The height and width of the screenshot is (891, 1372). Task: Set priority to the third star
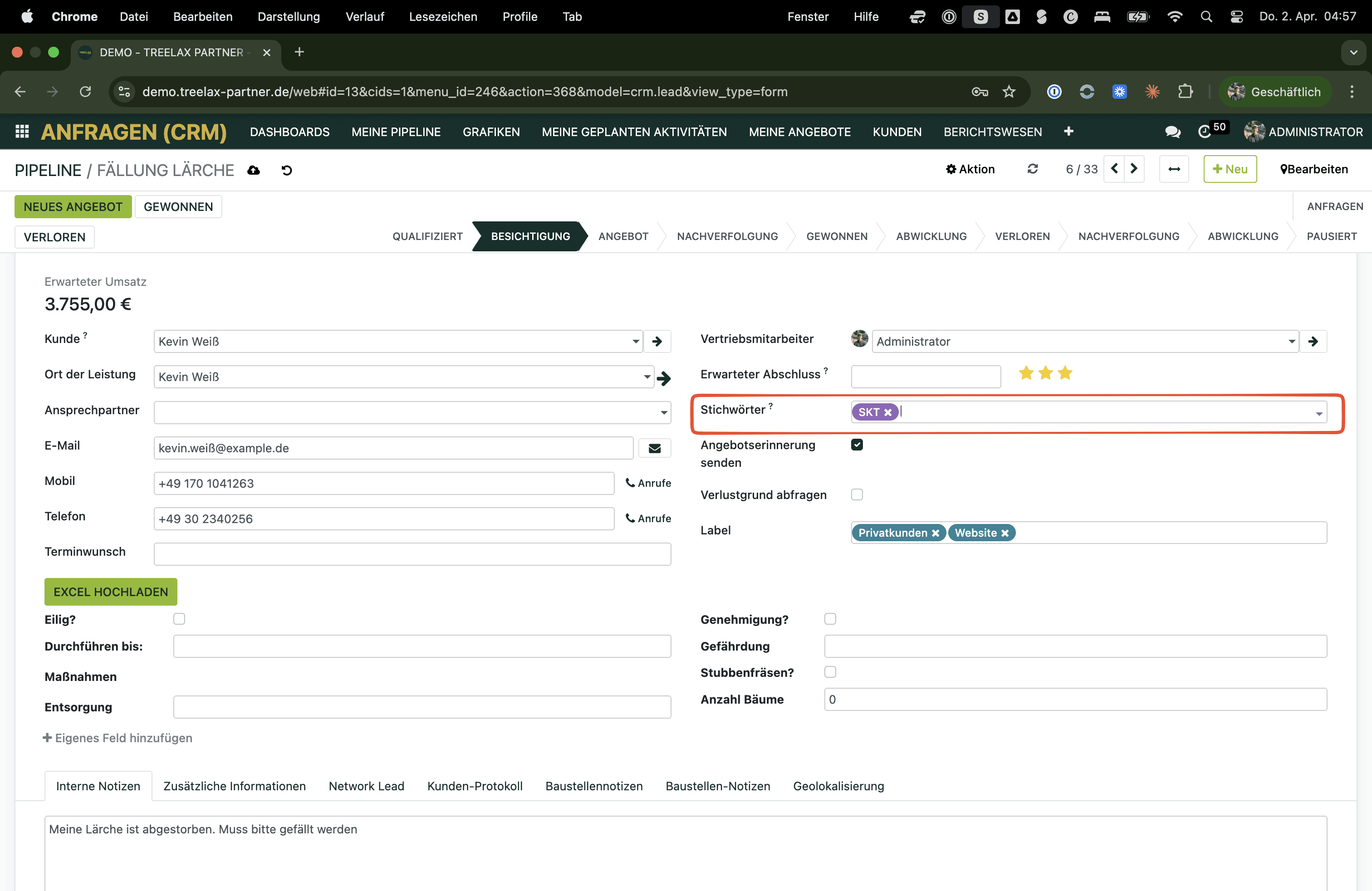[1065, 373]
